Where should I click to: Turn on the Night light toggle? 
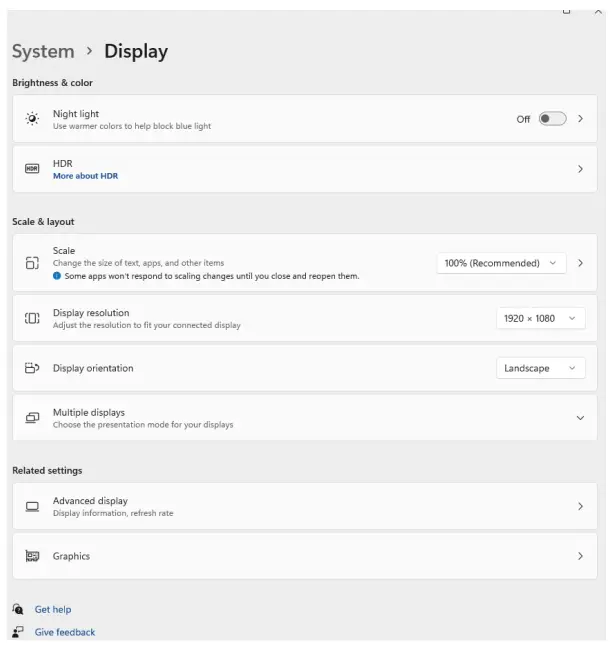point(552,119)
